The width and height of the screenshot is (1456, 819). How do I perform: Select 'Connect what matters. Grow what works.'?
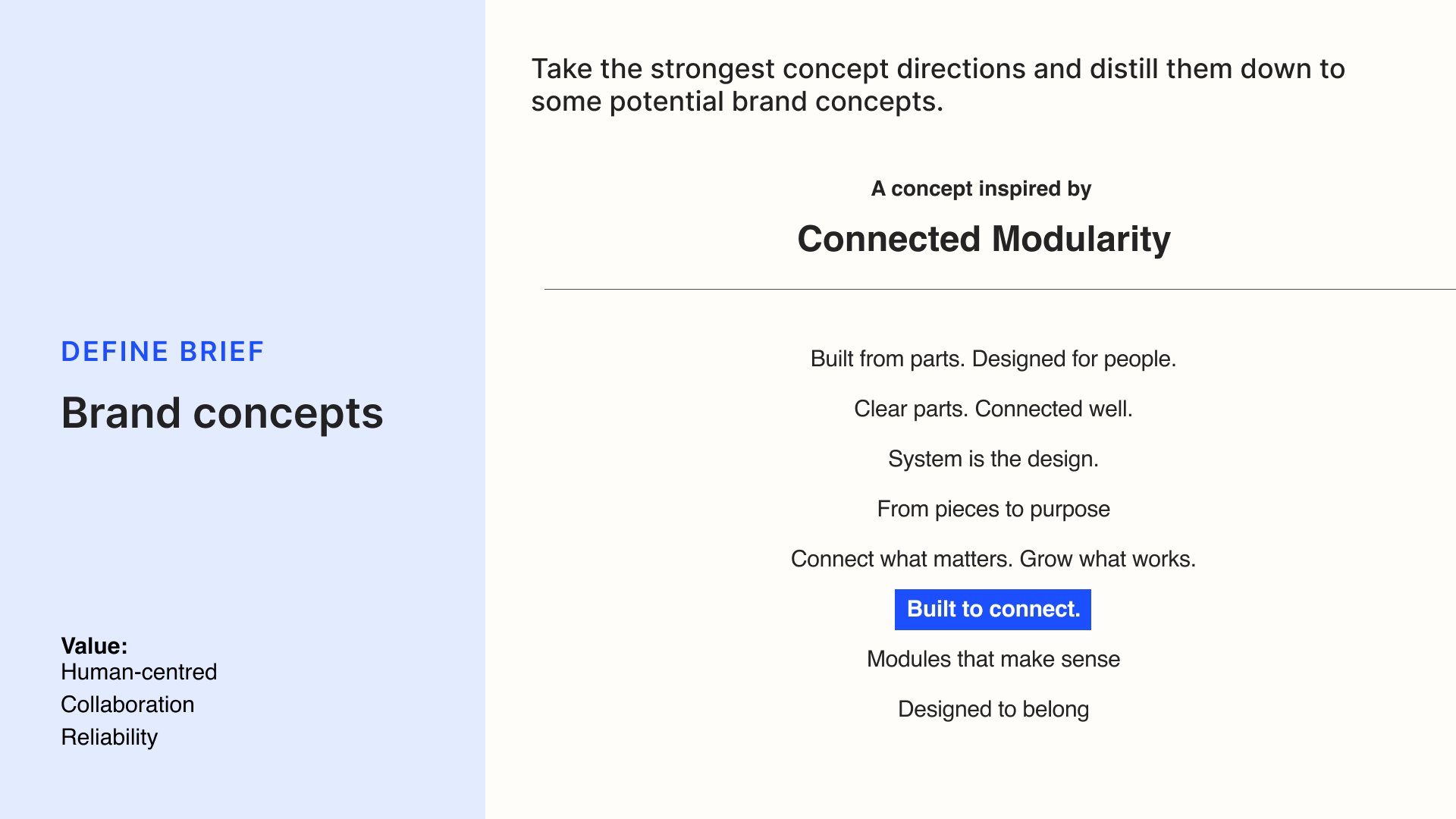point(993,559)
